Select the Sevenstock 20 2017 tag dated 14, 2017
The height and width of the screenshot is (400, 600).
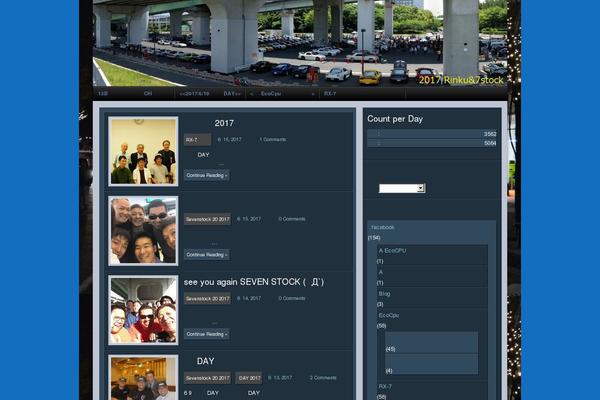click(207, 299)
